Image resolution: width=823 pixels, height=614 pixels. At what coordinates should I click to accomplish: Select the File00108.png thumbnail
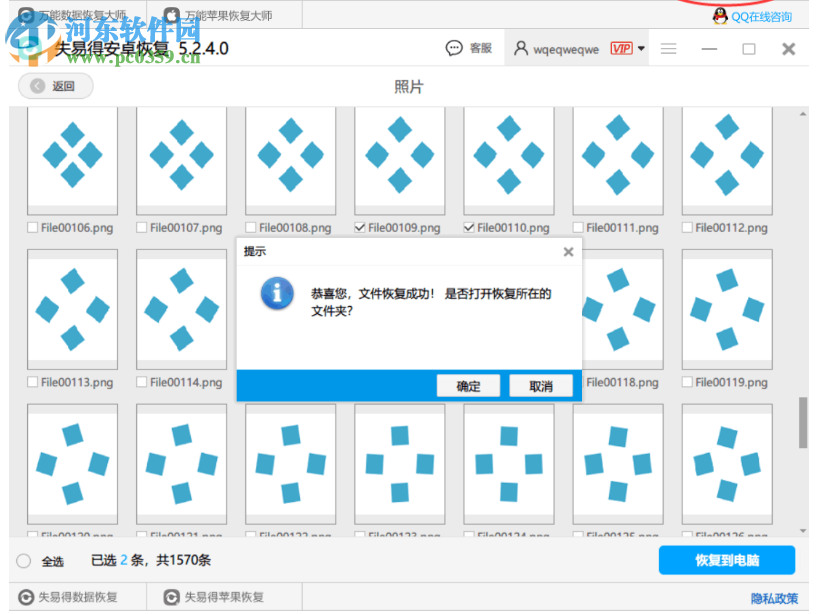[291, 160]
